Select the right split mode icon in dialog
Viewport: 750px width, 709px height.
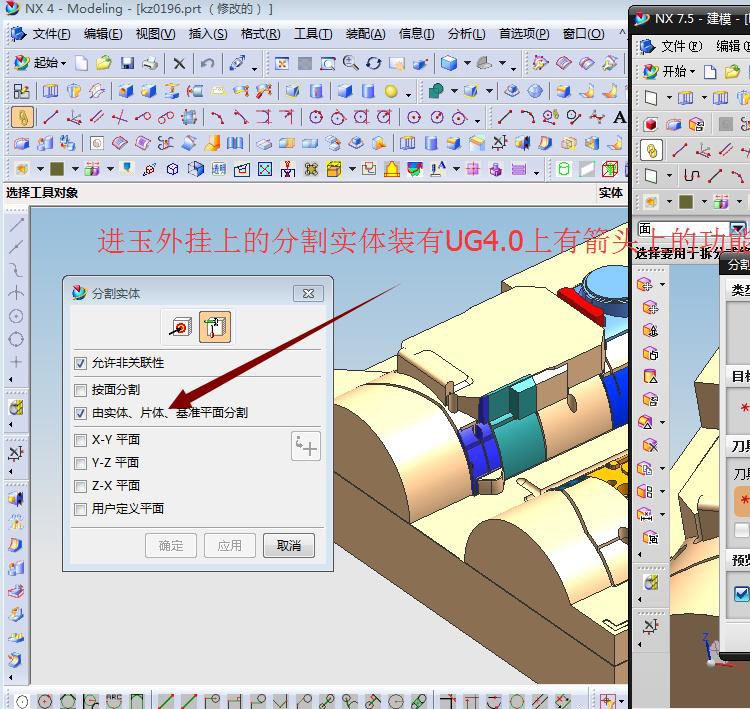[x=215, y=327]
